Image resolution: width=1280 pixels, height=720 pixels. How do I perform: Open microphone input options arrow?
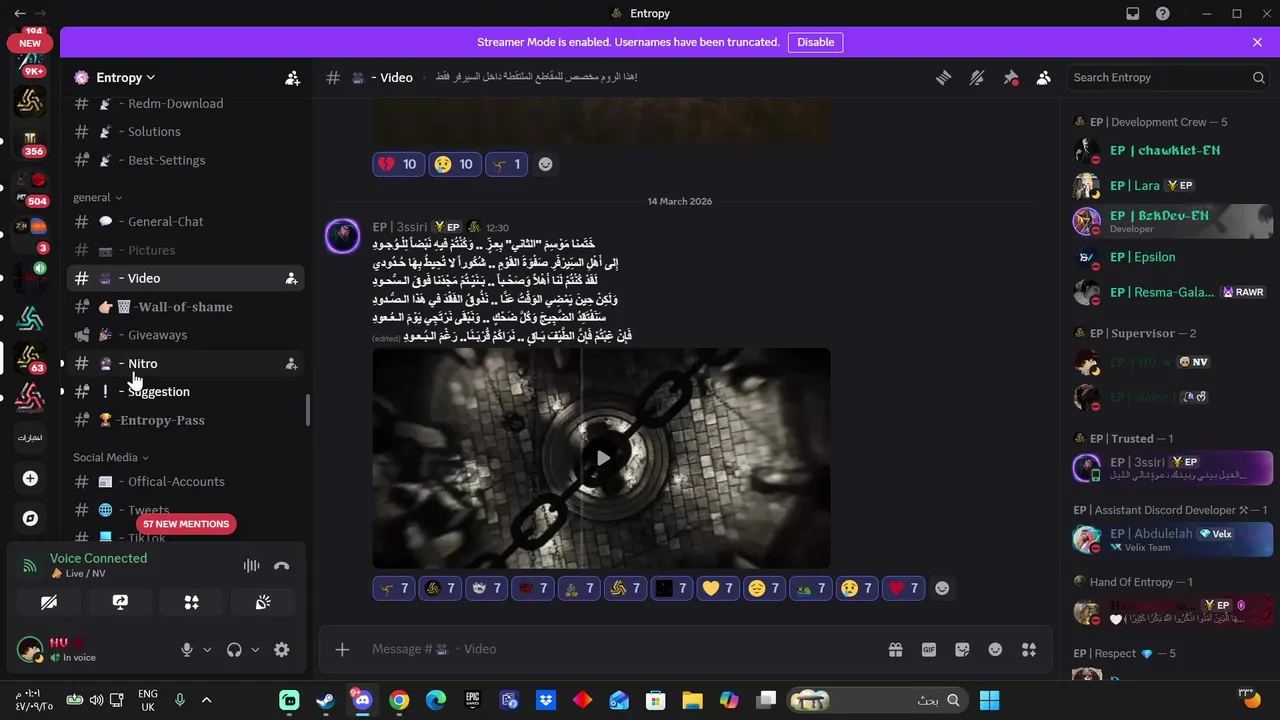(x=207, y=649)
